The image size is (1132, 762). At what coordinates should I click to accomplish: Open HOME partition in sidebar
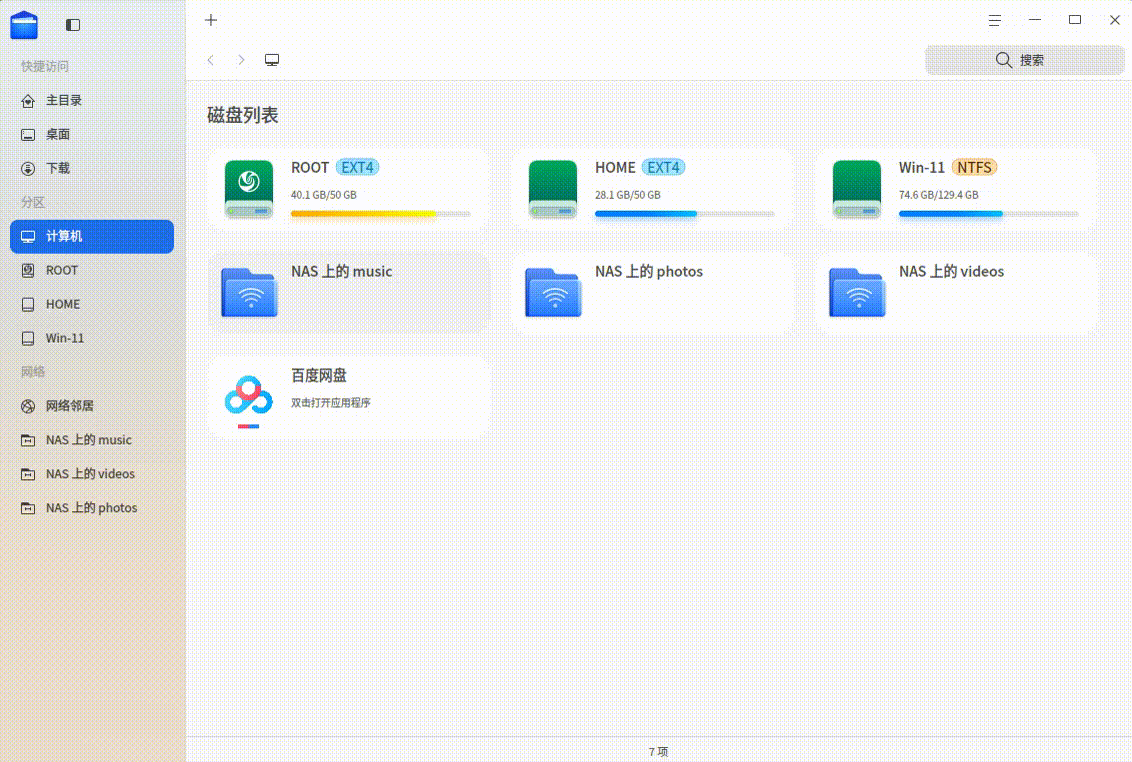pos(92,305)
